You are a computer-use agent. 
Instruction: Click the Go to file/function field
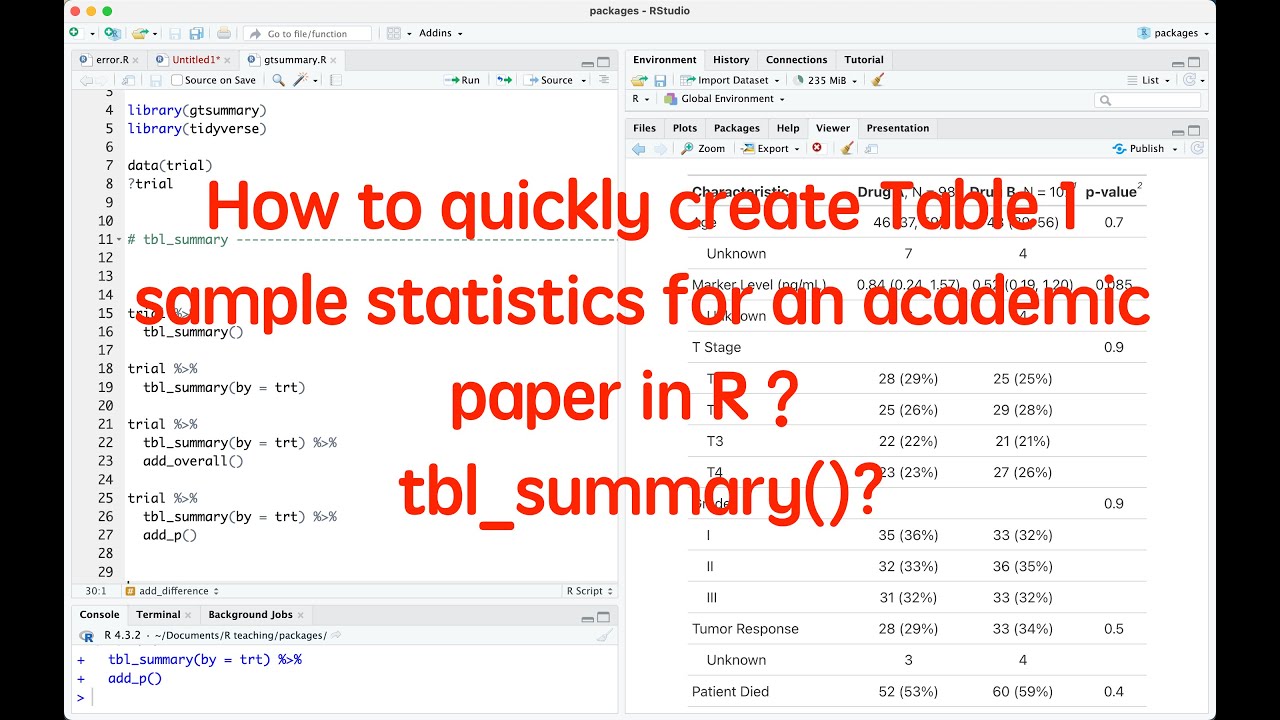pyautogui.click(x=309, y=33)
